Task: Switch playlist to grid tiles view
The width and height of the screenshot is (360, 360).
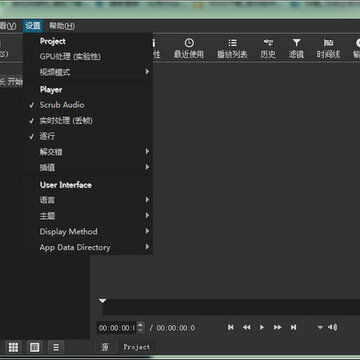Action: (x=13, y=347)
